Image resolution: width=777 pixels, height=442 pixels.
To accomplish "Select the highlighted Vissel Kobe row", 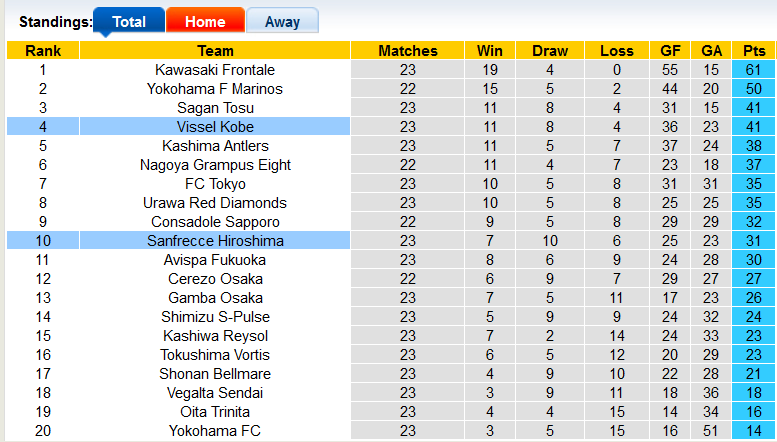I will pos(215,127).
